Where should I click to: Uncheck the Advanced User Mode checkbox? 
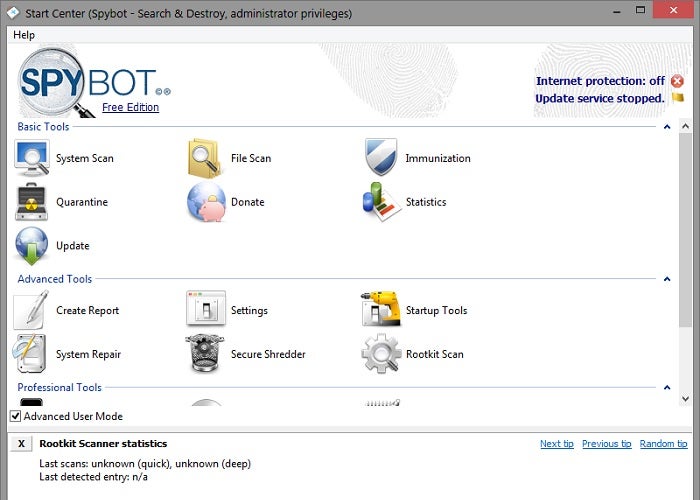15,416
